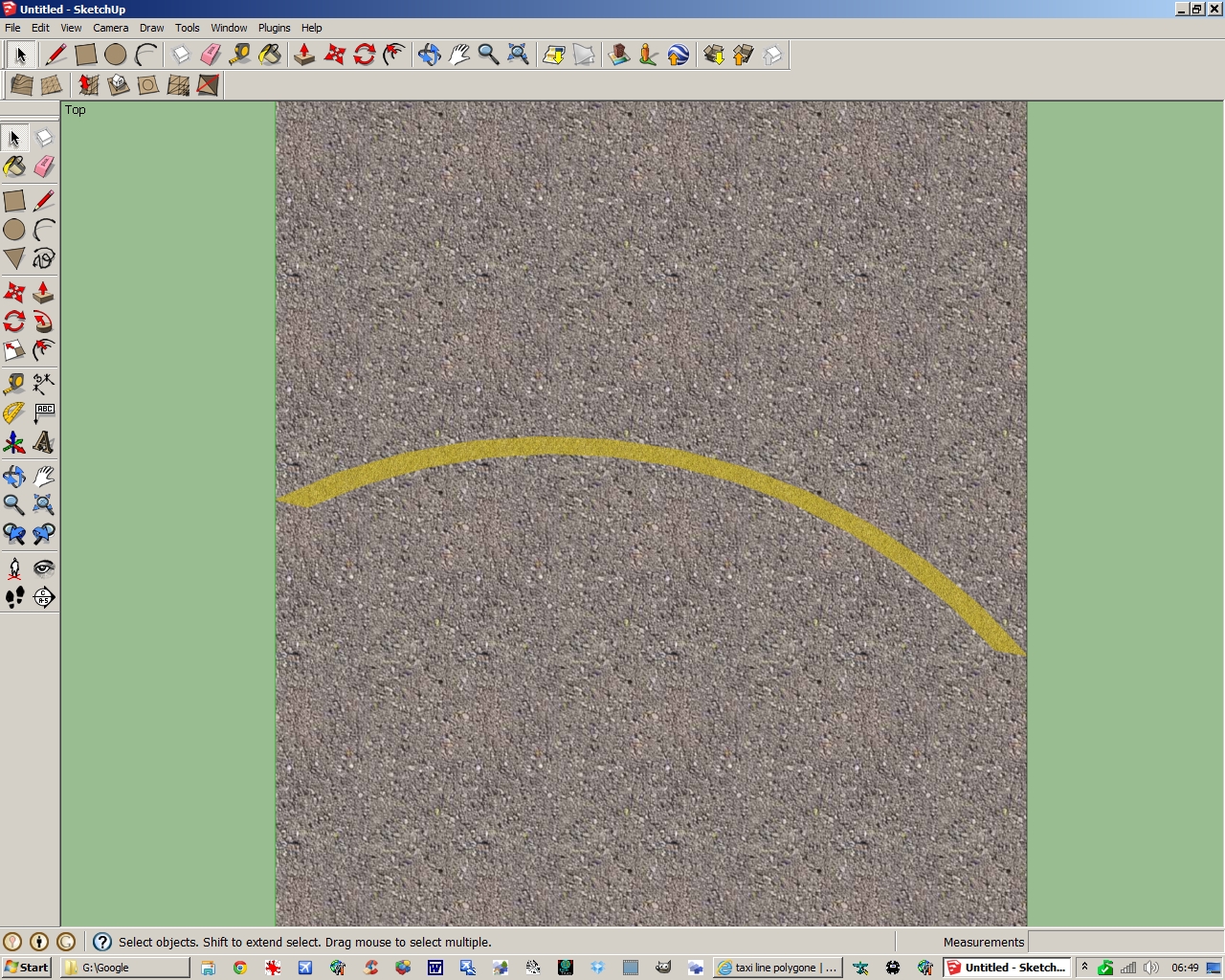The width and height of the screenshot is (1225, 980).
Task: Select the Tape Measure tool in left toolbar
Action: pos(14,384)
